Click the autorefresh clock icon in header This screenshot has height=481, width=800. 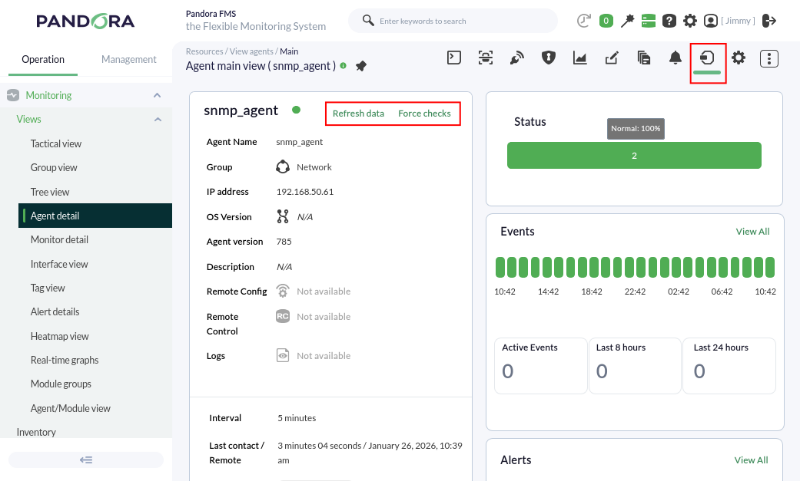(x=584, y=21)
